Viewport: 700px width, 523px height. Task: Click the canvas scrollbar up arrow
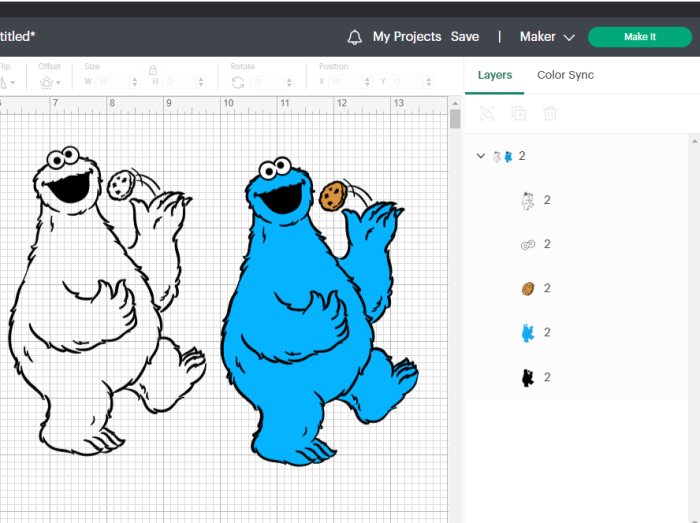(x=455, y=103)
